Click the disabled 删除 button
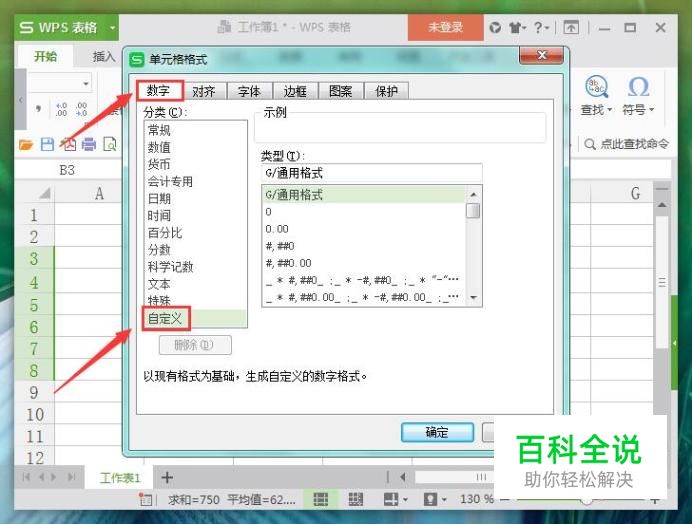The height and width of the screenshot is (524, 692). 195,345
